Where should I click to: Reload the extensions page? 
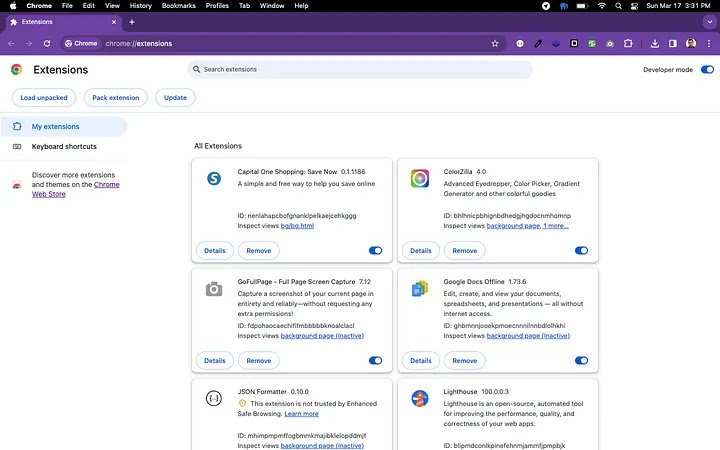coord(47,44)
